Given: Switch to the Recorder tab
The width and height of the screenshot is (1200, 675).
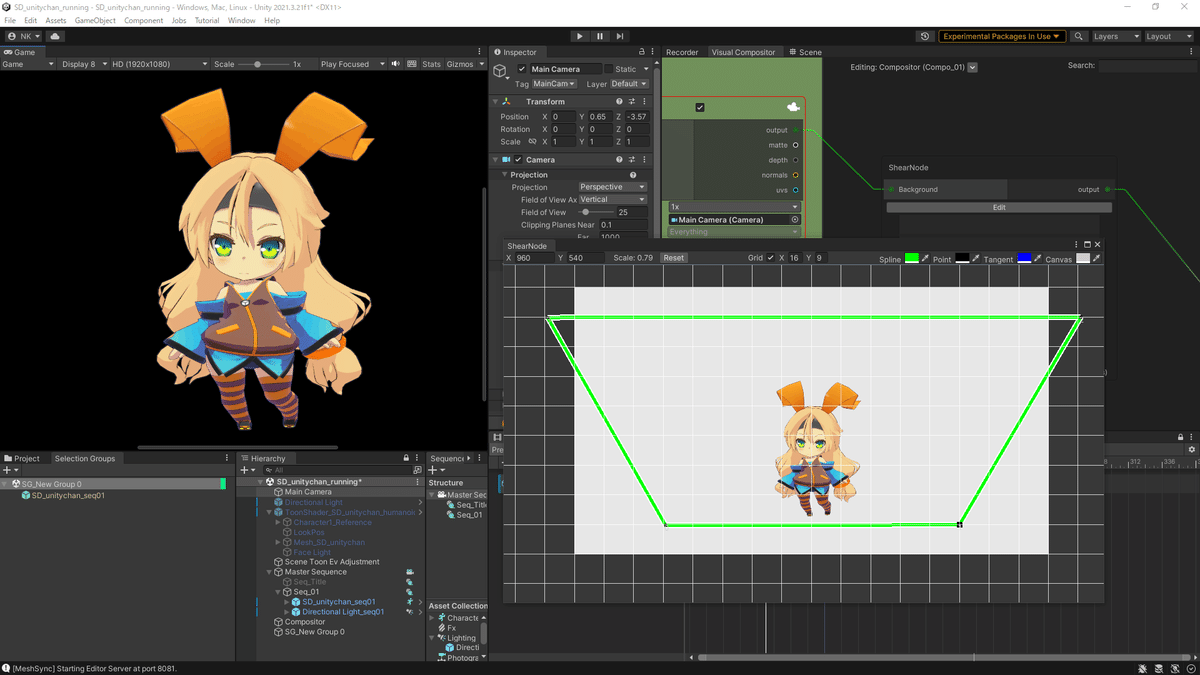Looking at the screenshot, I should [682, 52].
